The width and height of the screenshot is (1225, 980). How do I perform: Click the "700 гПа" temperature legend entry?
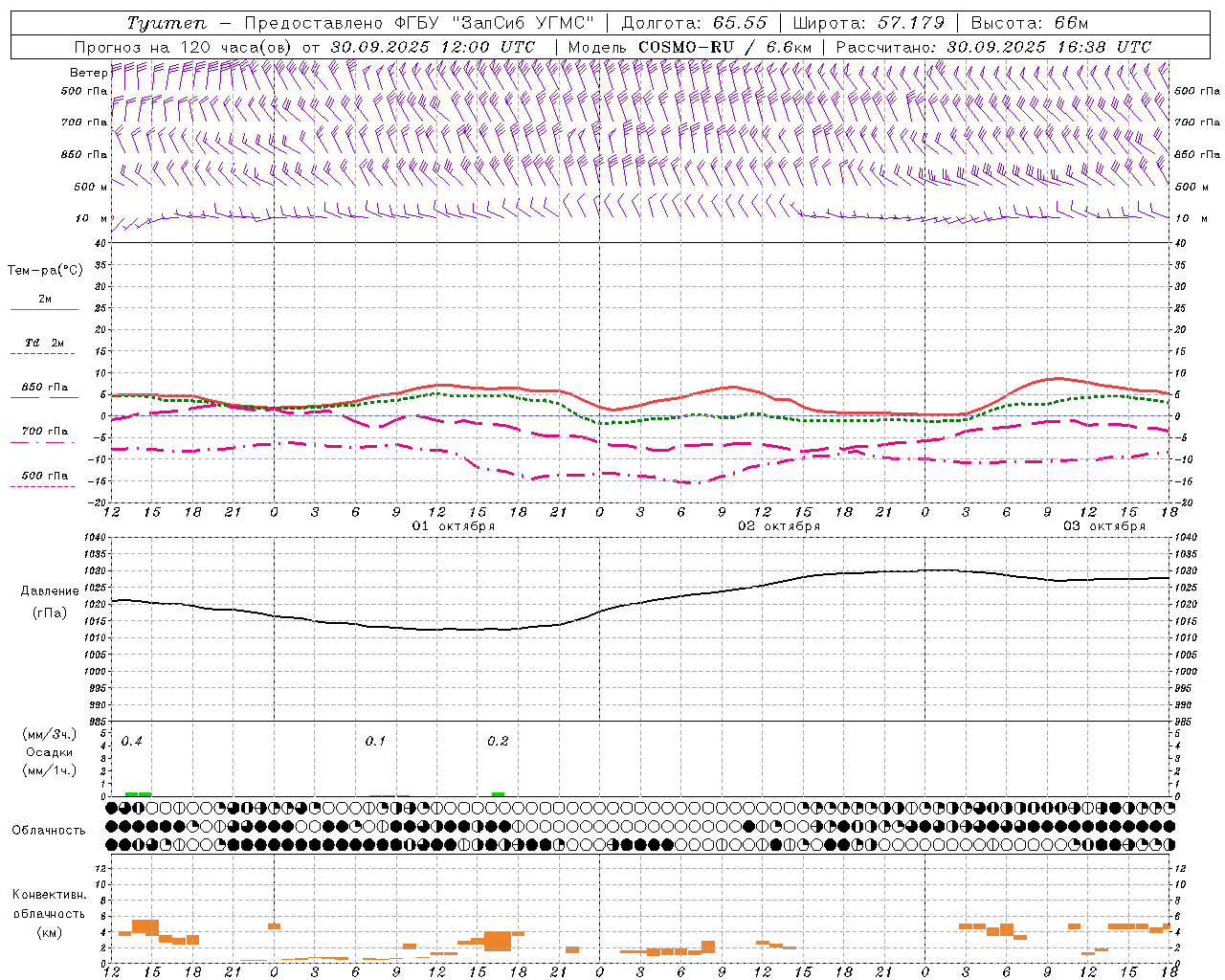(44, 432)
